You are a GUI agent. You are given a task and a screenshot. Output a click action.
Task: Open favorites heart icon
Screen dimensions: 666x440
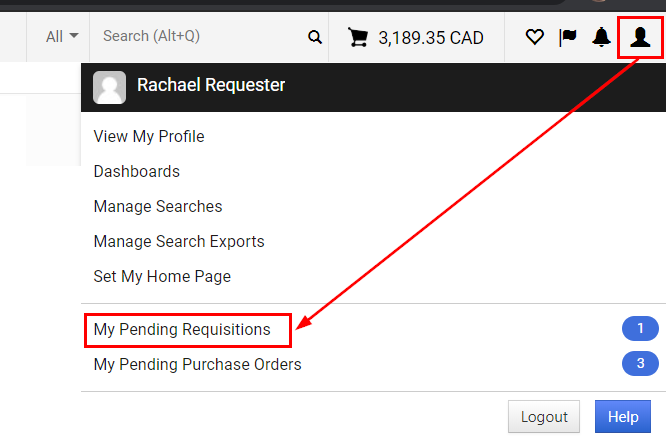coord(535,38)
